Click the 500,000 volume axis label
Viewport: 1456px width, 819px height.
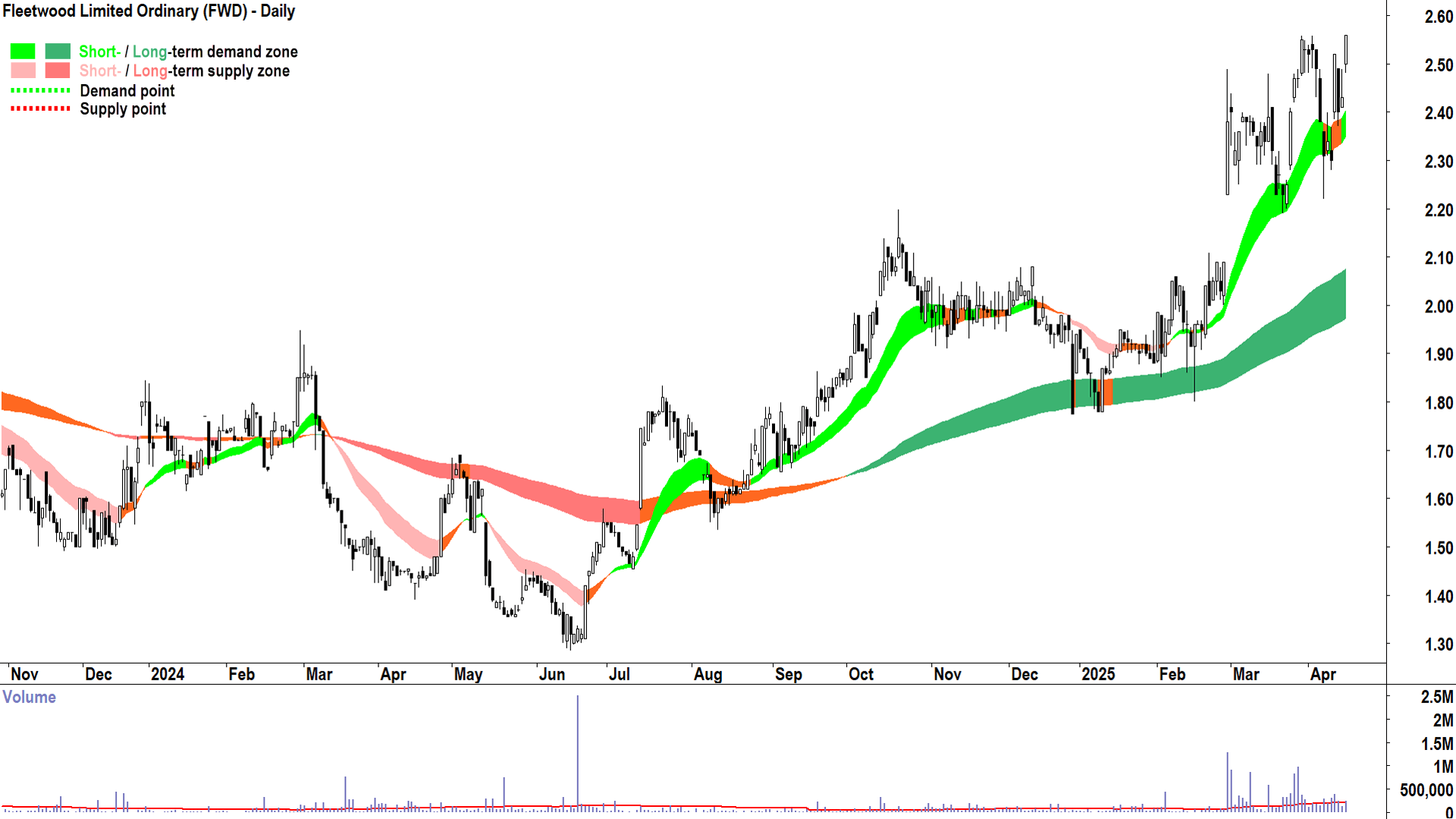pyautogui.click(x=1426, y=790)
